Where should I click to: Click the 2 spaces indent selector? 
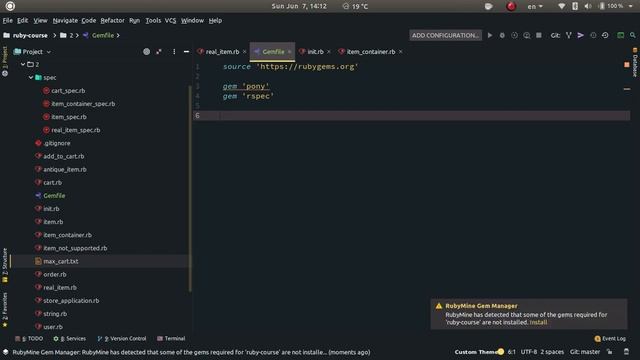point(552,352)
